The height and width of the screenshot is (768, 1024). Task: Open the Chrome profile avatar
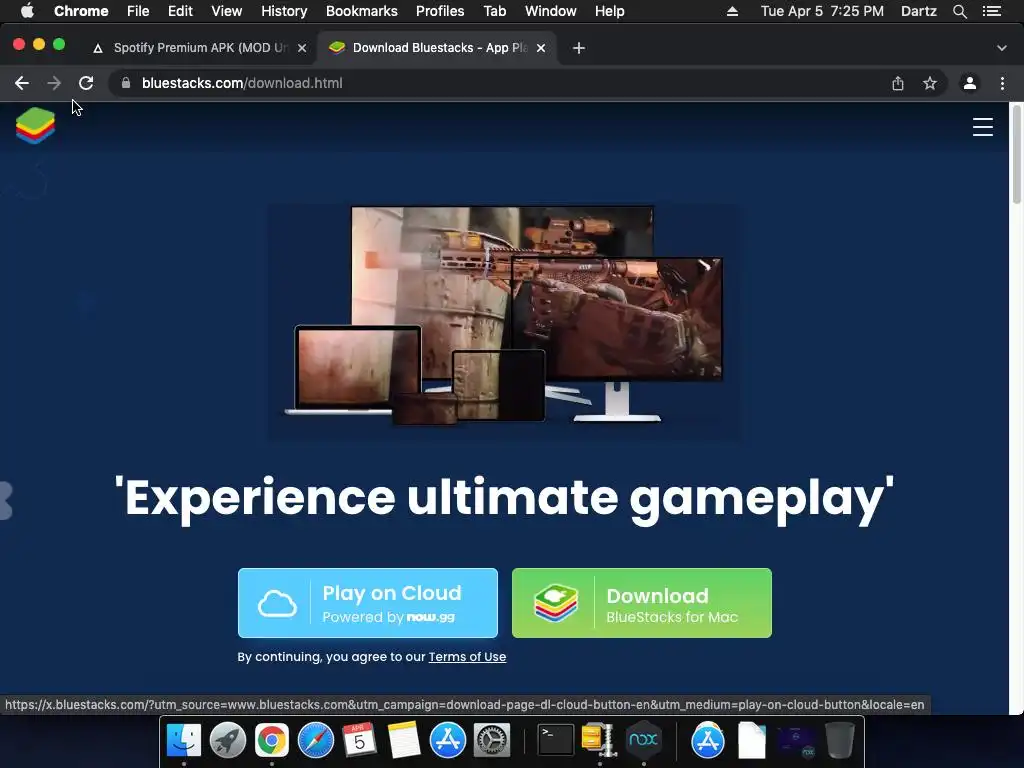pos(970,83)
